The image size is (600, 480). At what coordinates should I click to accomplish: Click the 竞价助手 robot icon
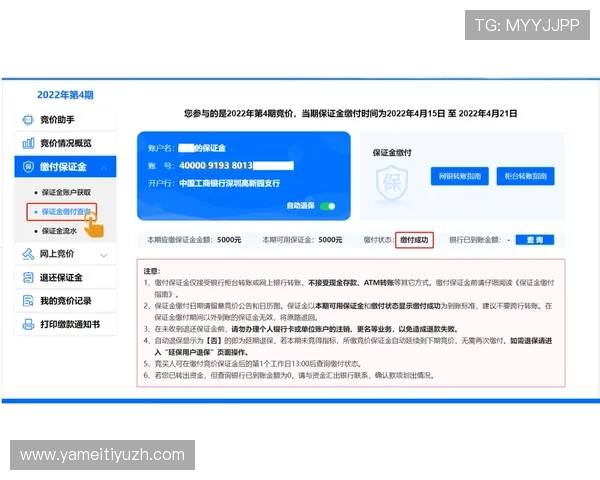coord(28,120)
